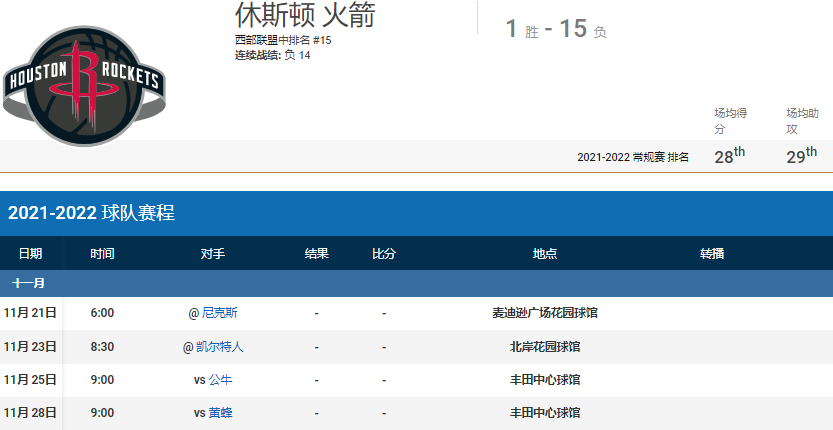Open the 尼克斯 opponent link
The height and width of the screenshot is (430, 833).
220,313
